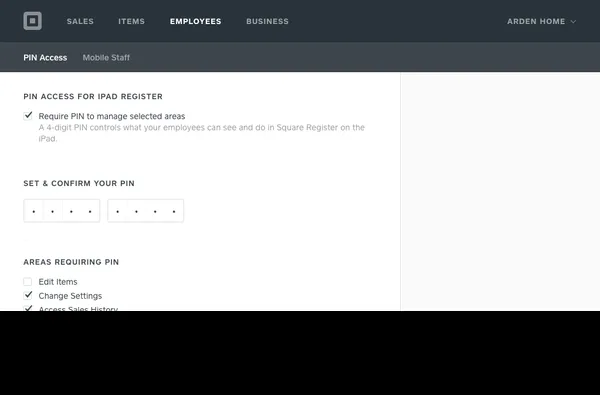Go to the Employees section
Viewport: 600px width, 395px height.
click(196, 21)
